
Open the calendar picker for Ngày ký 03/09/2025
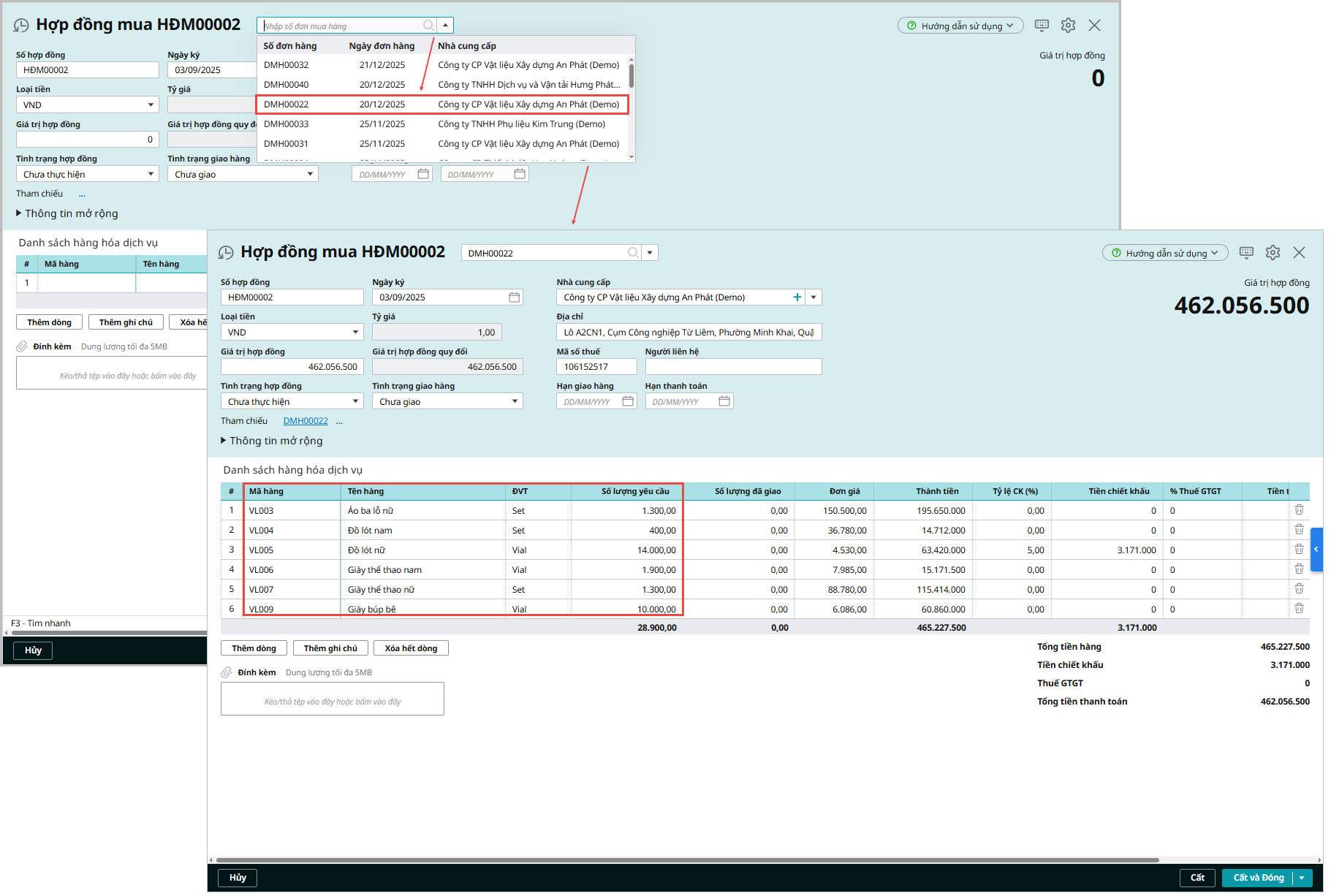point(515,297)
